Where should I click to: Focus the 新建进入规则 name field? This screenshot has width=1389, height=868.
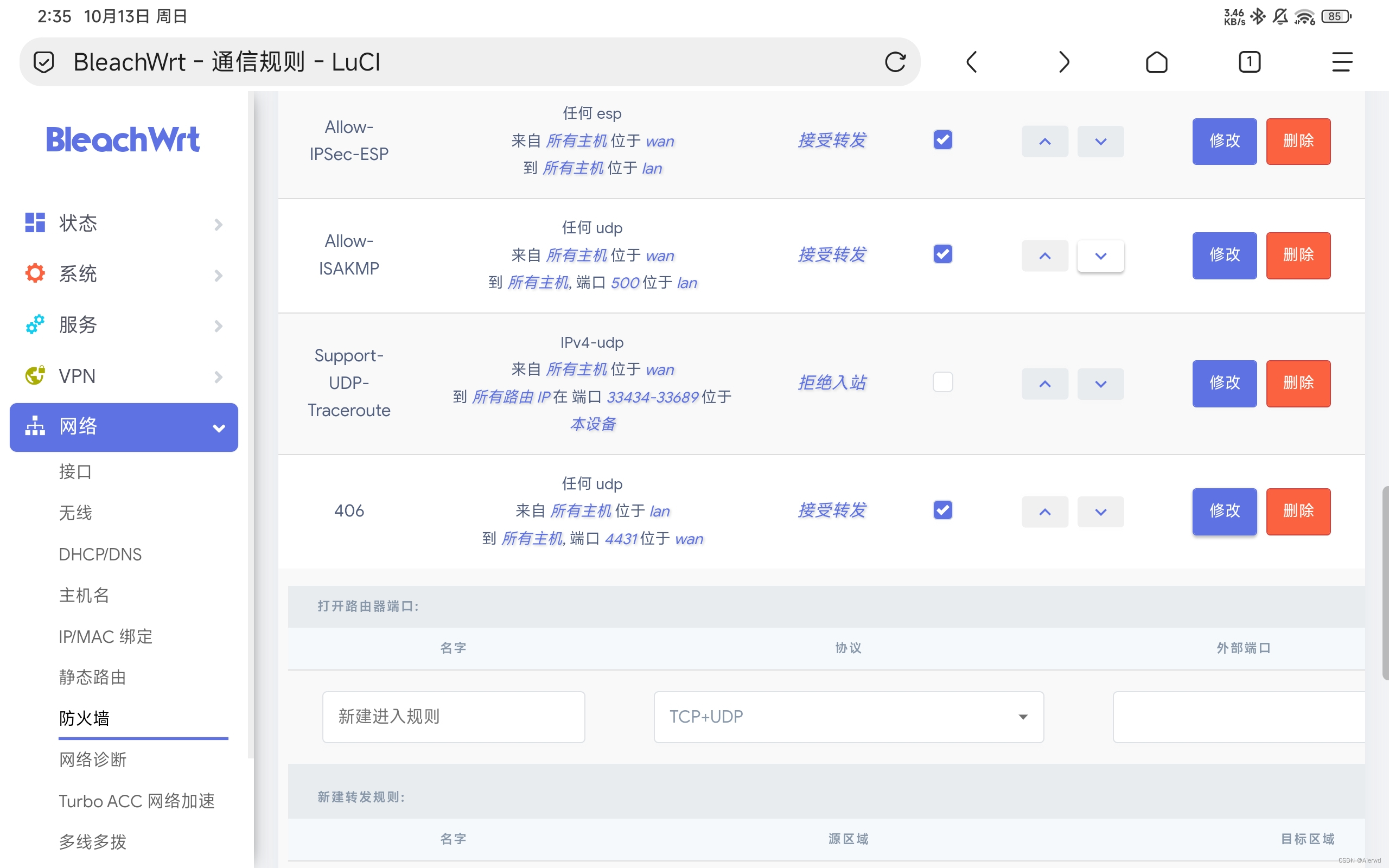[454, 717]
